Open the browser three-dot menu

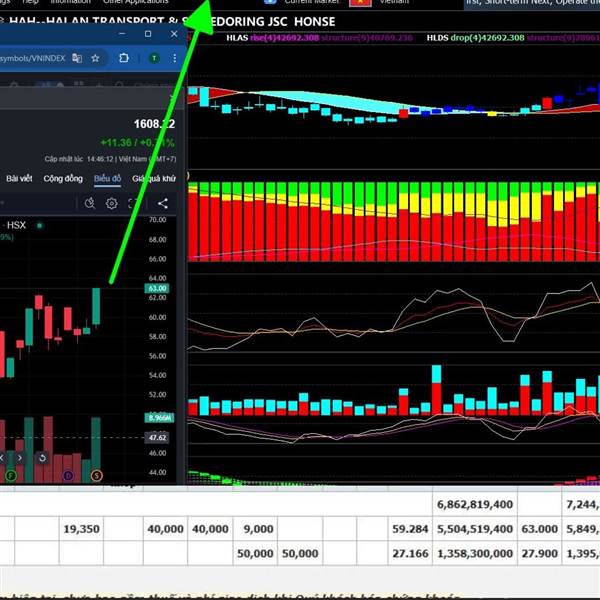(x=174, y=58)
